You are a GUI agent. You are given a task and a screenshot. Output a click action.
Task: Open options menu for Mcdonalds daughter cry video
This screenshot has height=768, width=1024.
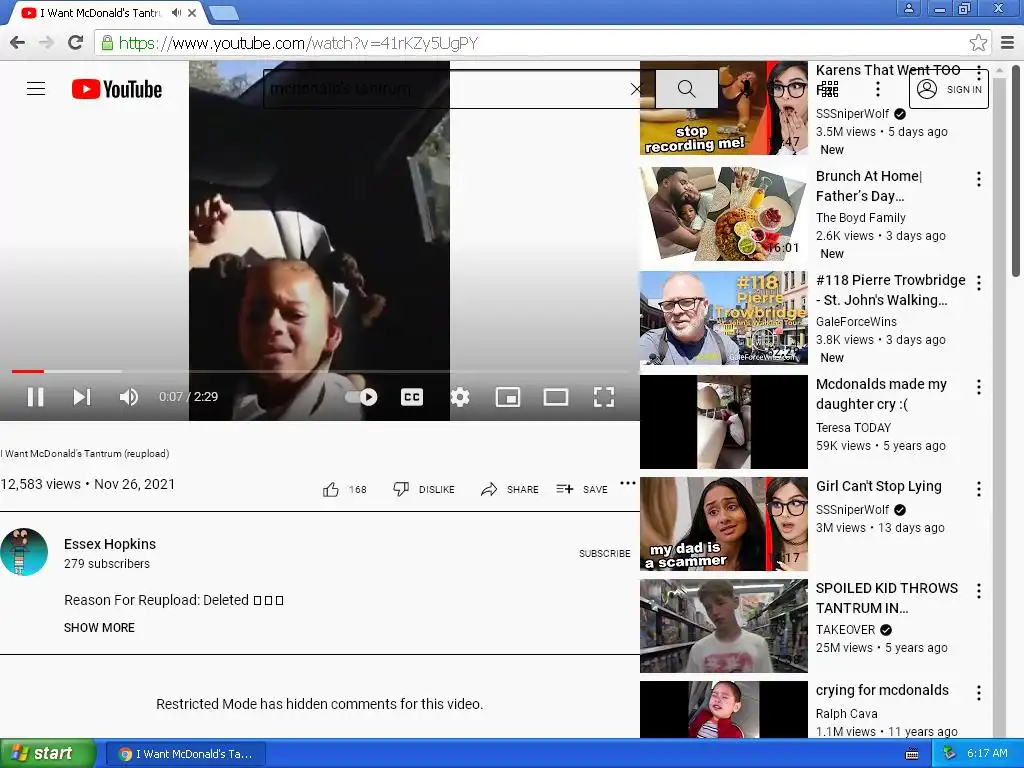point(978,387)
